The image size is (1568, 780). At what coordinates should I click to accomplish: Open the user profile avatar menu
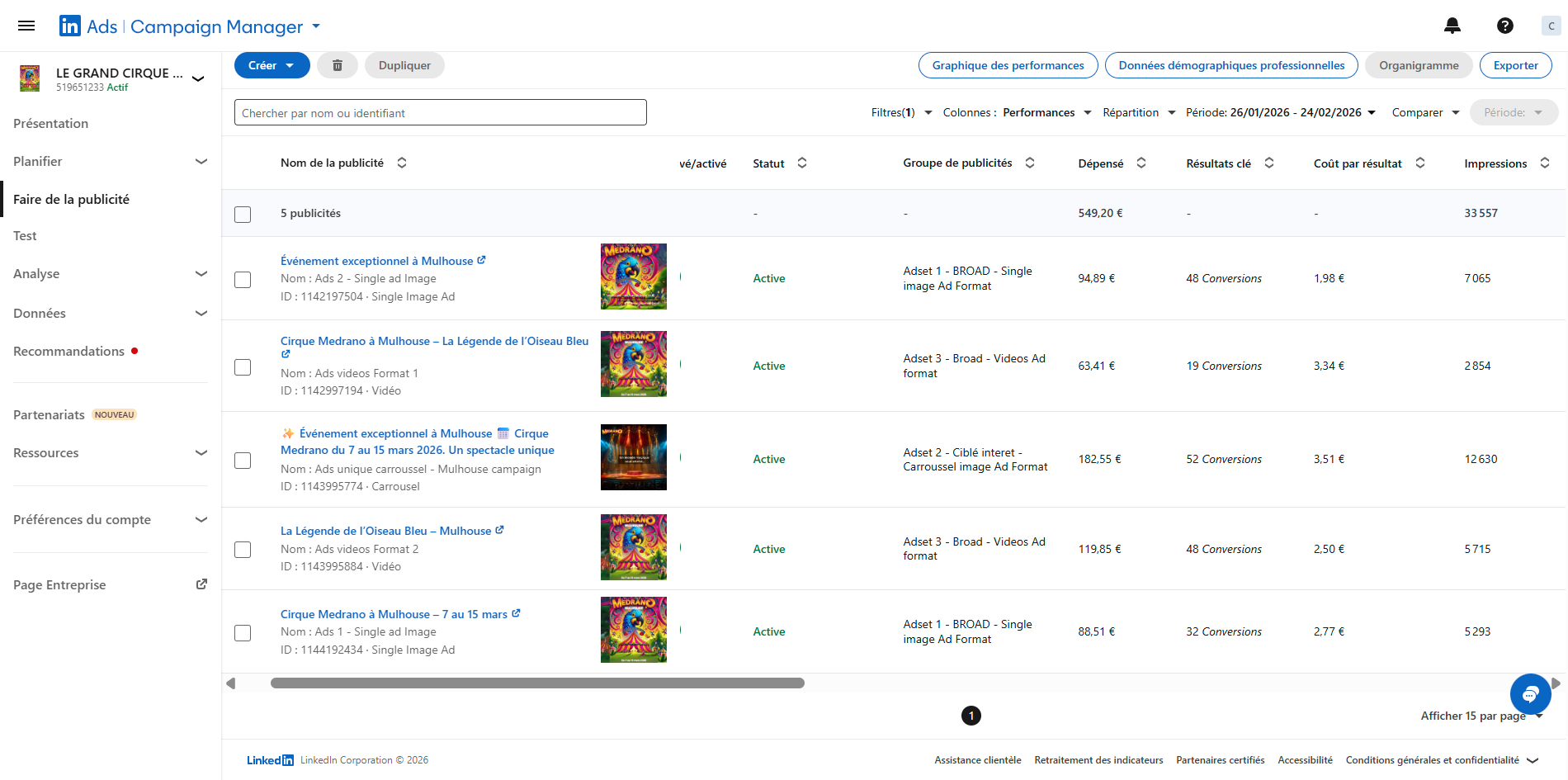pos(1551,26)
